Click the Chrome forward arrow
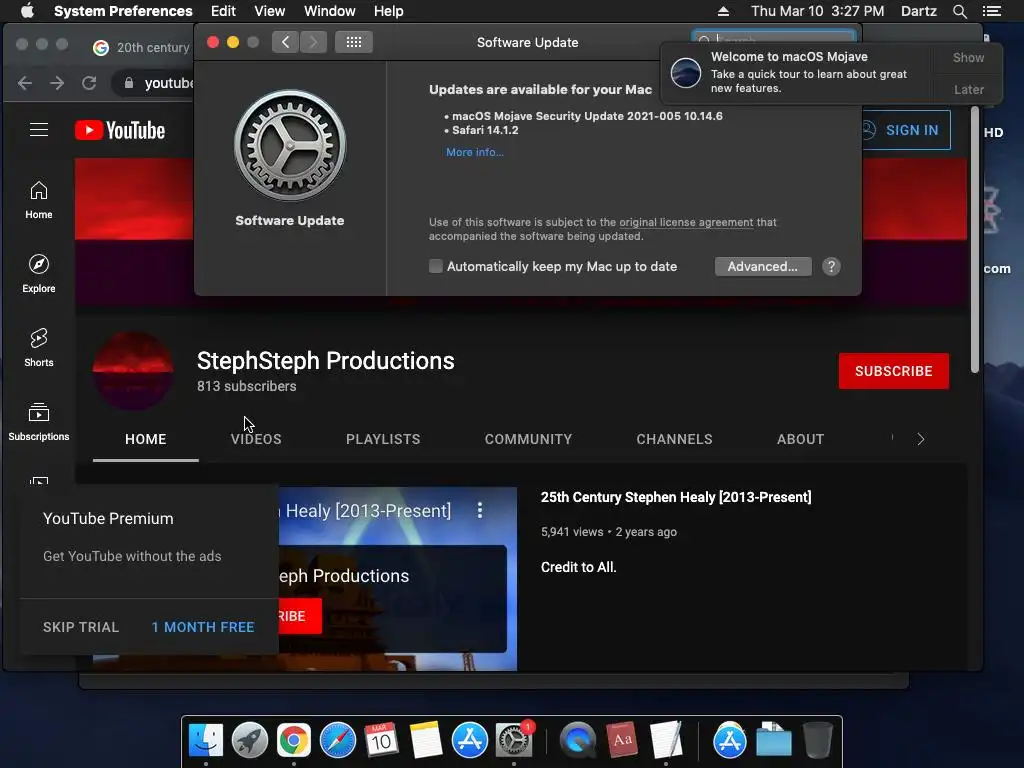1024x768 pixels. tap(57, 83)
